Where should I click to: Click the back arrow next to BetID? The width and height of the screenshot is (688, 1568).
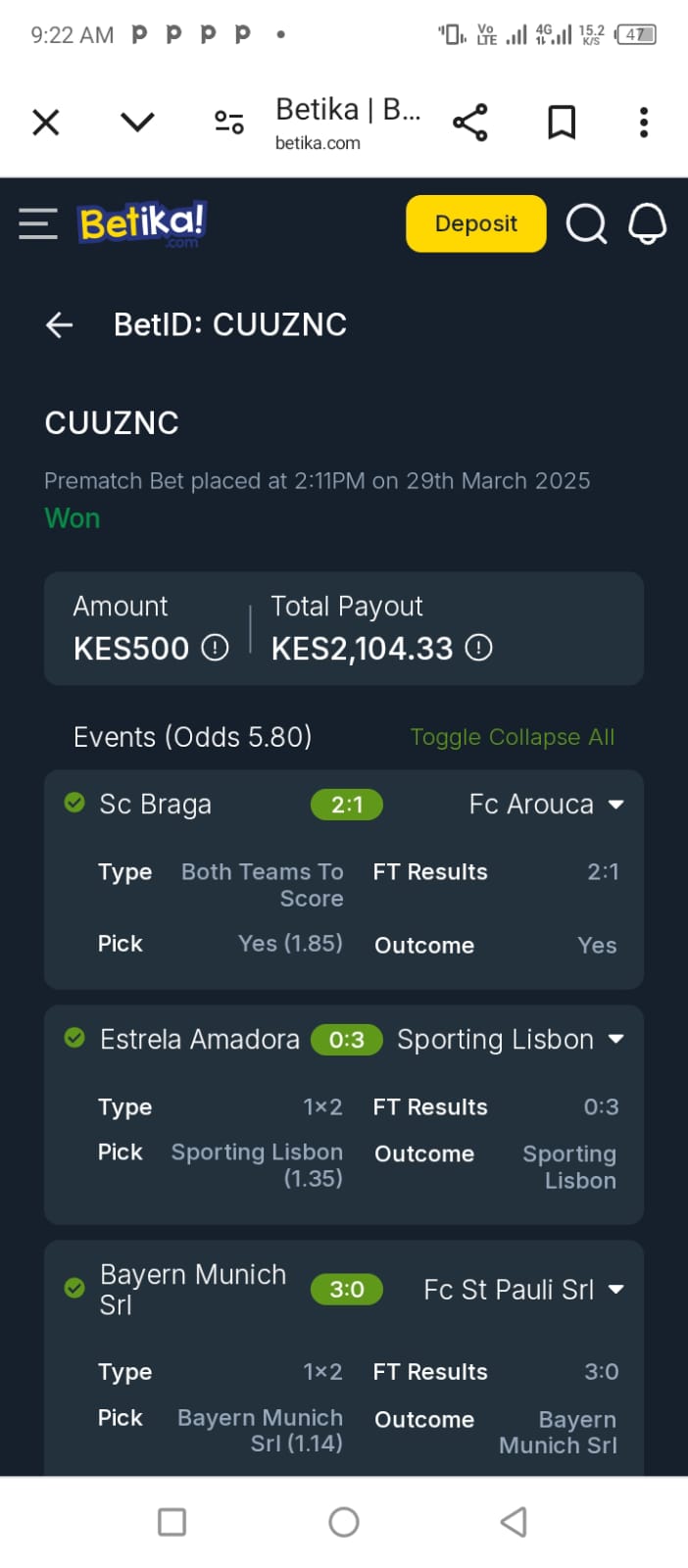coord(59,324)
